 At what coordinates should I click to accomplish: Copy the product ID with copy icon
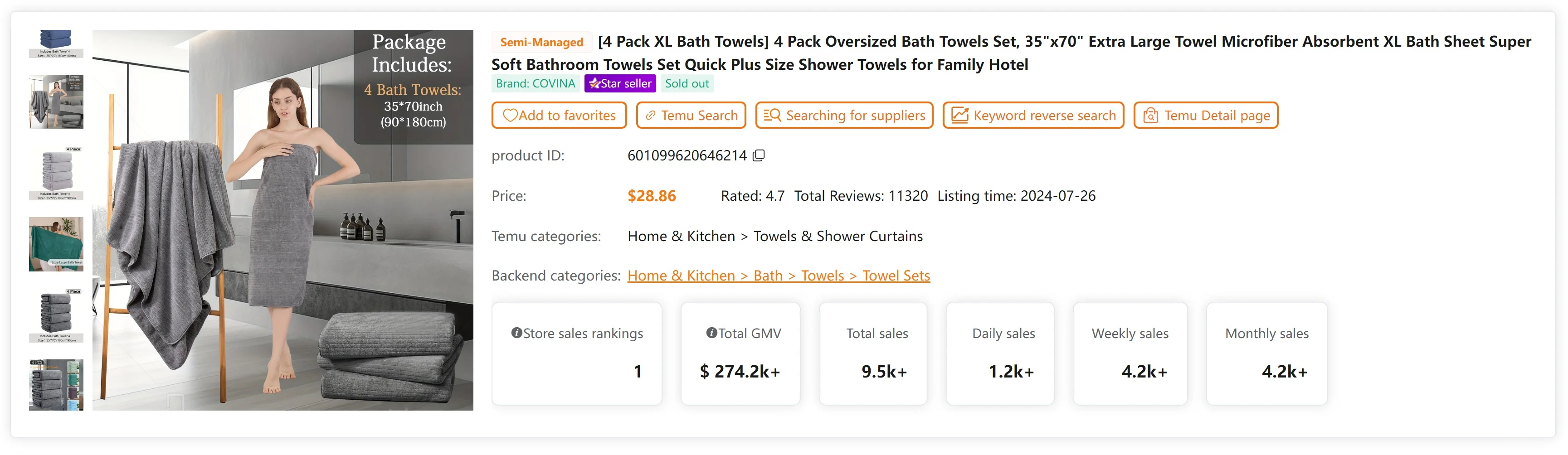click(759, 156)
